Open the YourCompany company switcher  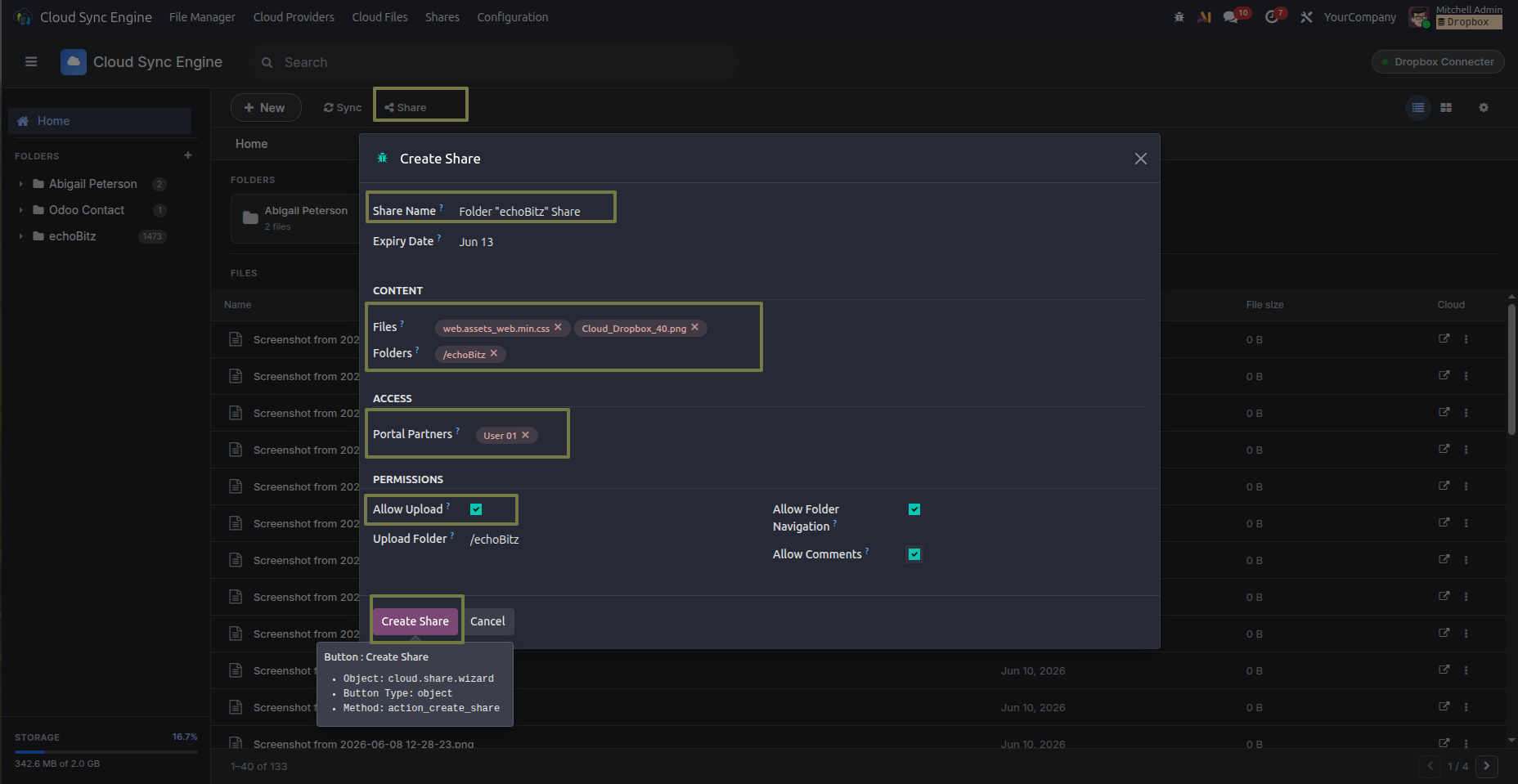pos(1359,17)
